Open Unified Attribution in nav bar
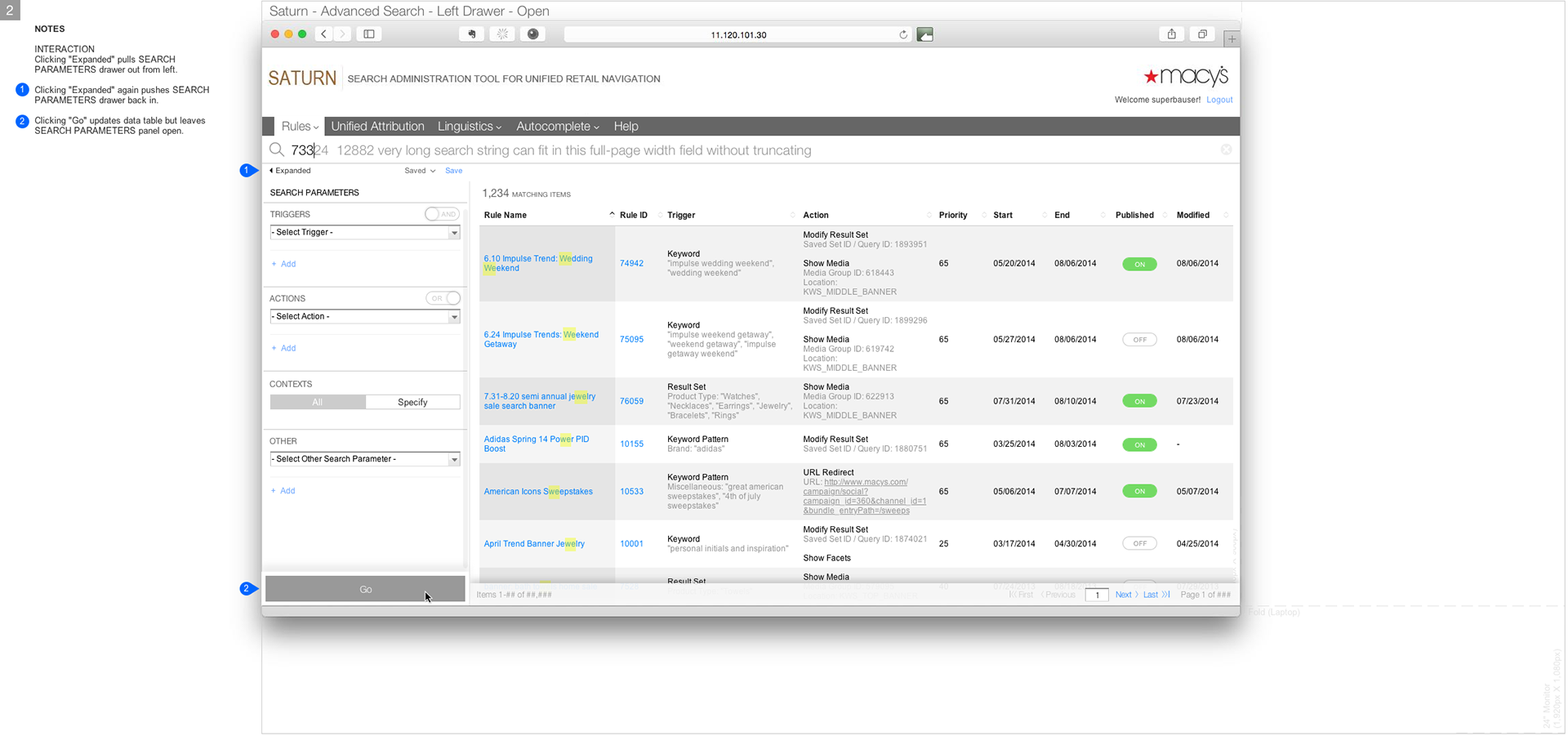The image size is (1568, 736). (x=377, y=127)
